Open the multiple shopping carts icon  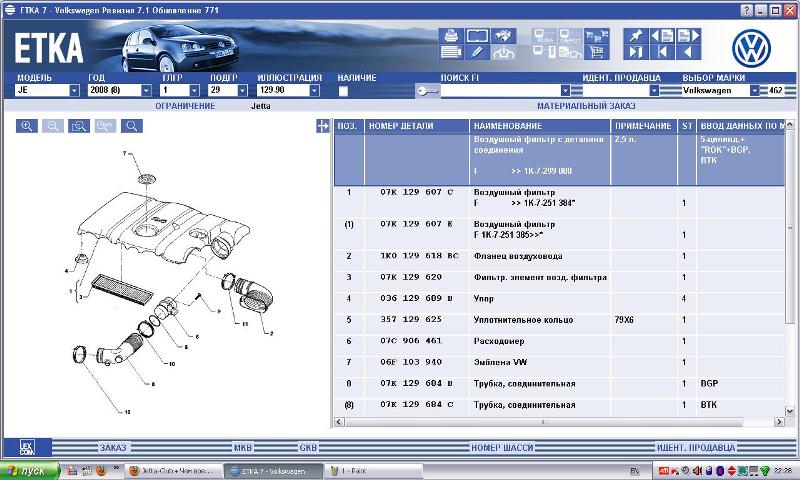click(596, 36)
